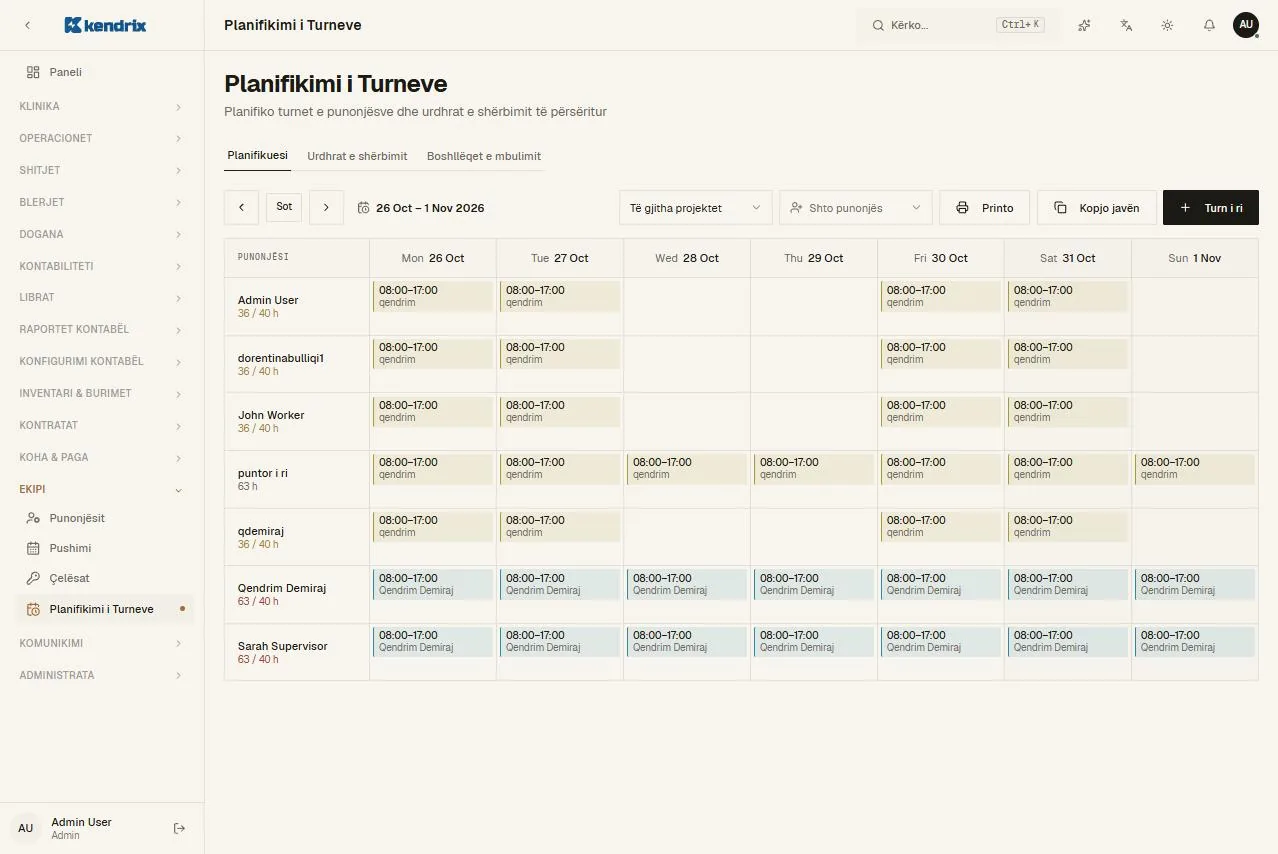Open Çelësat in the sidebar
The image size is (1278, 854).
(102, 578)
